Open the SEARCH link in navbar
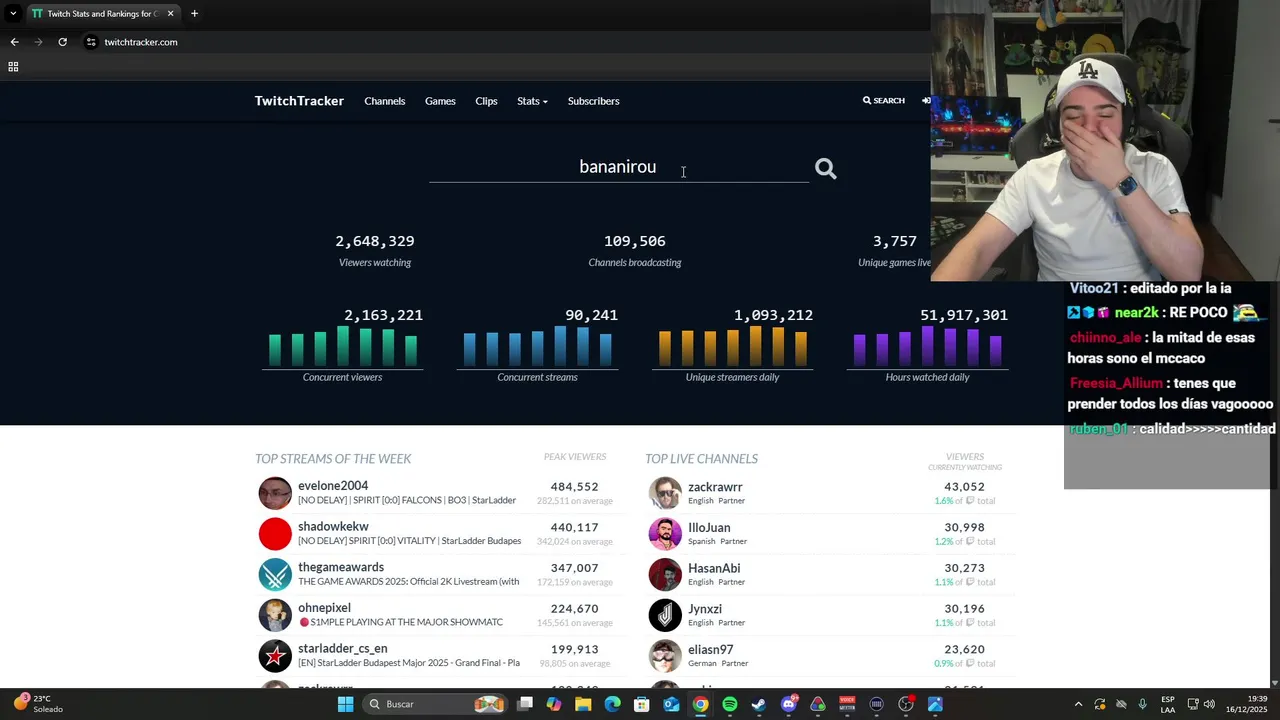The width and height of the screenshot is (1280, 720). tap(884, 101)
